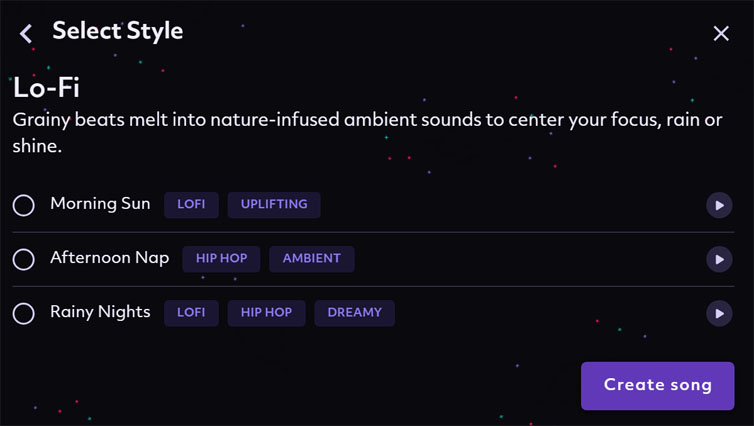This screenshot has width=754, height=426.
Task: Click the Morning Sun style name
Action: pos(100,204)
